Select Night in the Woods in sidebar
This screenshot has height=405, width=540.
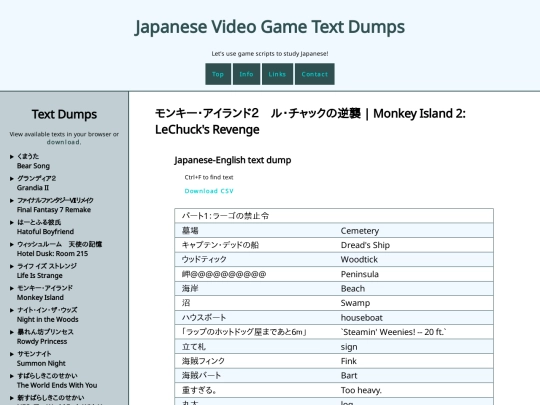[48, 315]
